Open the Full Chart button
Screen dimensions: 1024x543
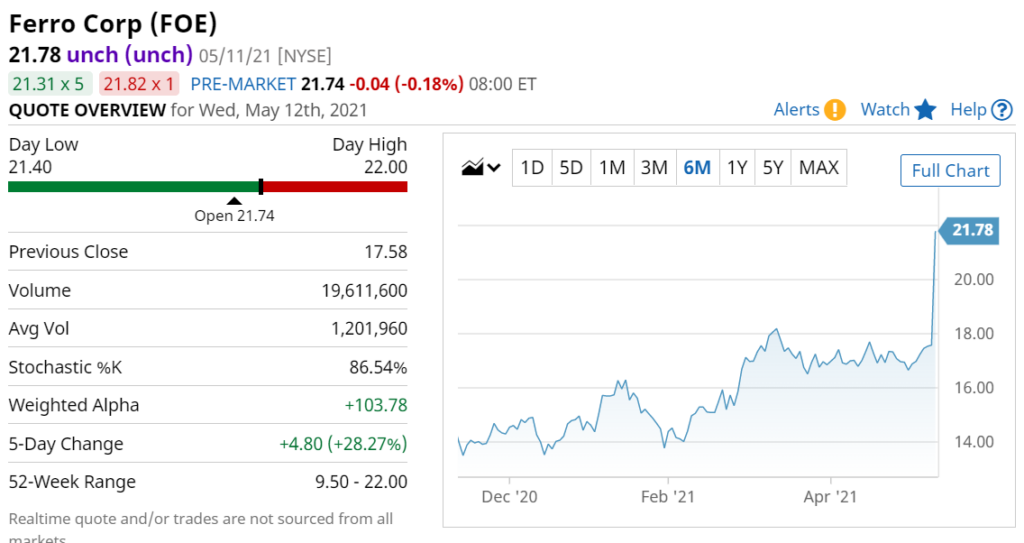tap(950, 171)
